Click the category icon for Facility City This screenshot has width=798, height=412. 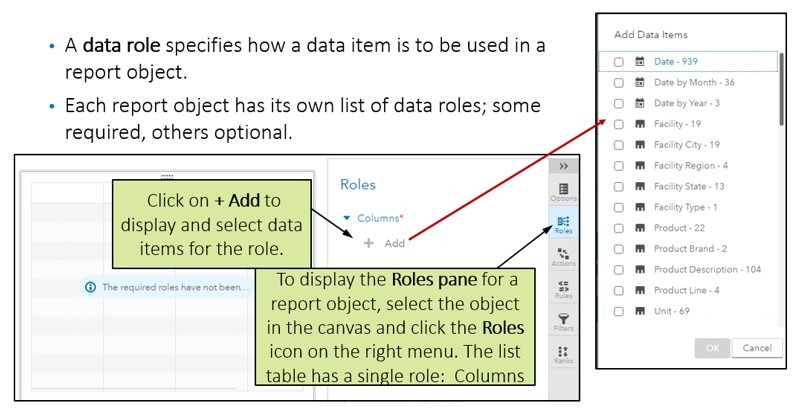(640, 145)
